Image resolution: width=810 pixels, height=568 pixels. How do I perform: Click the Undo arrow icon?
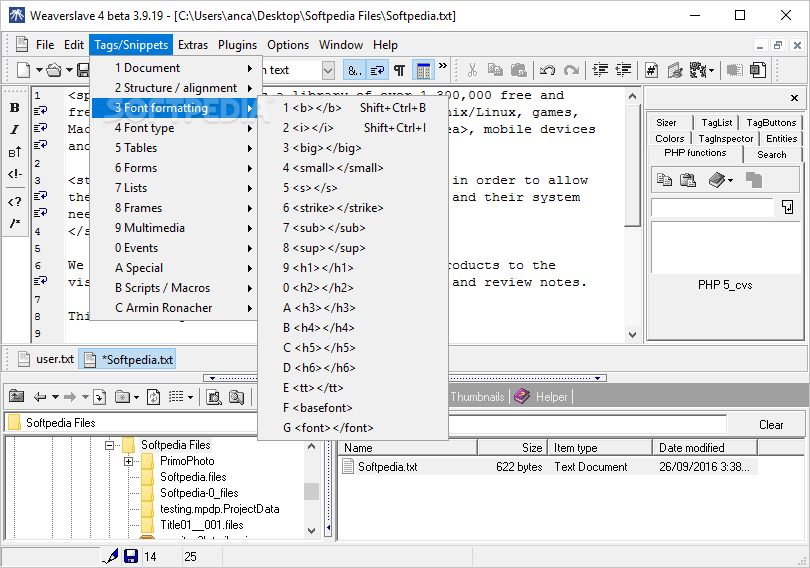(x=547, y=70)
